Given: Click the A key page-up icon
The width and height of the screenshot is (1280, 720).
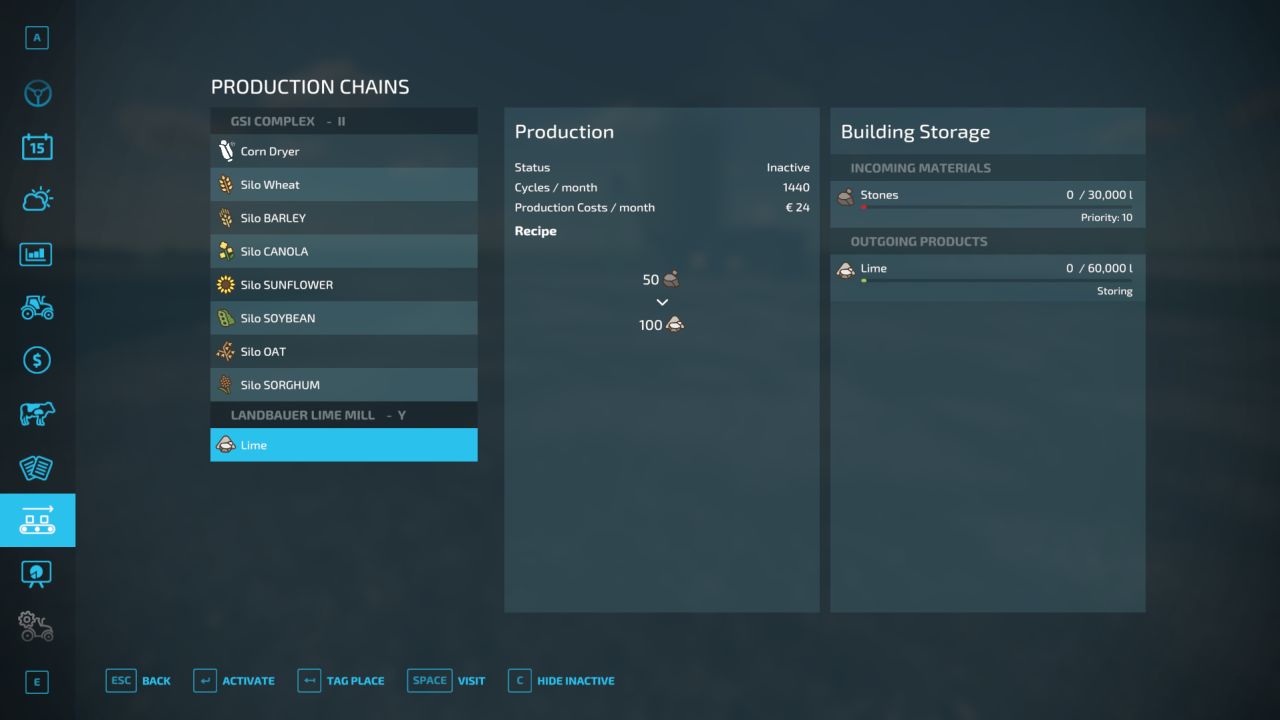Looking at the screenshot, I should 37,38.
